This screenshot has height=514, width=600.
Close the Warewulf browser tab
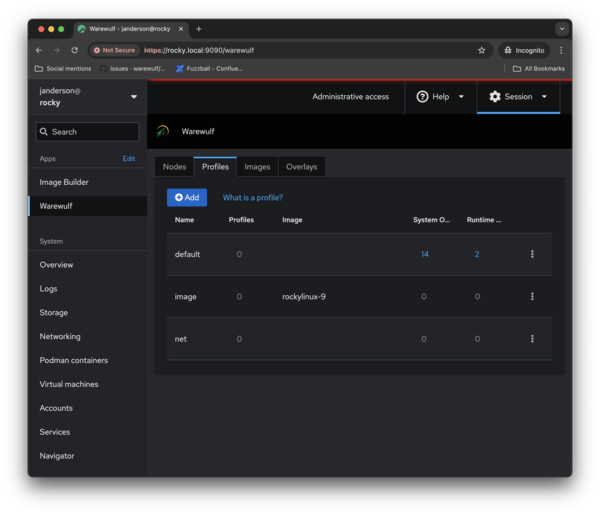click(181, 29)
